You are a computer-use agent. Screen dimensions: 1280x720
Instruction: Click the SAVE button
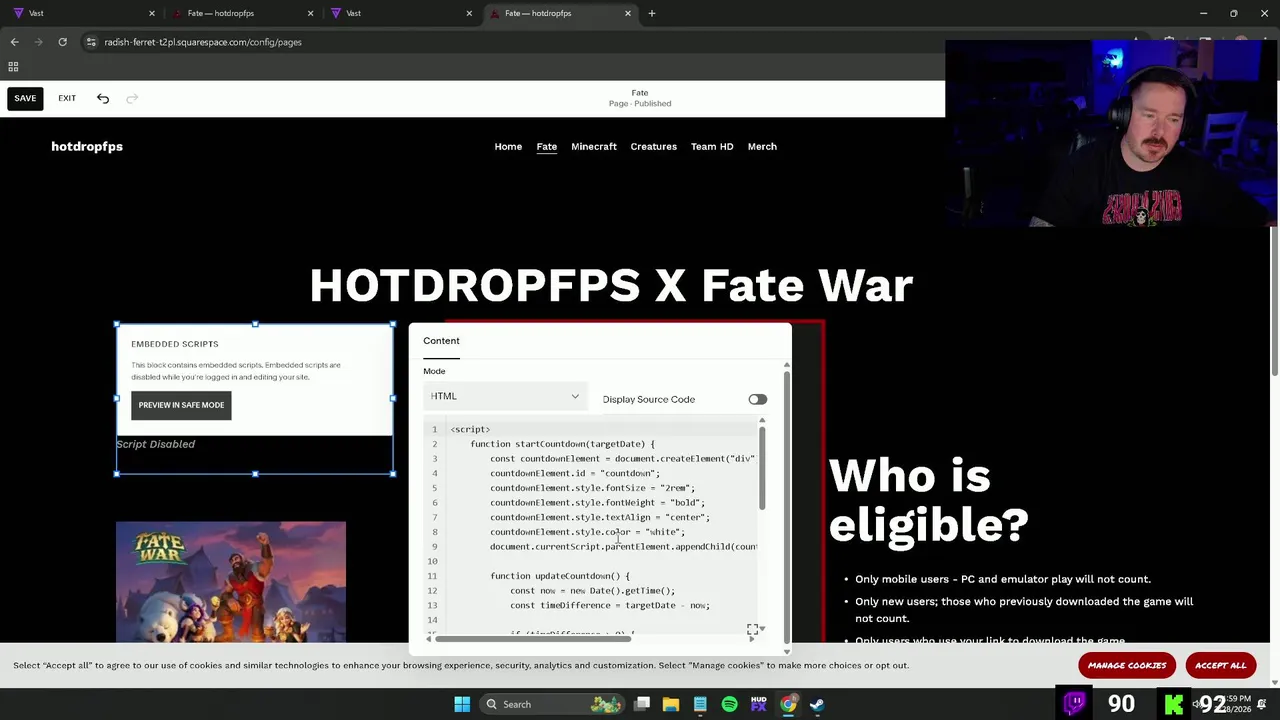25,98
